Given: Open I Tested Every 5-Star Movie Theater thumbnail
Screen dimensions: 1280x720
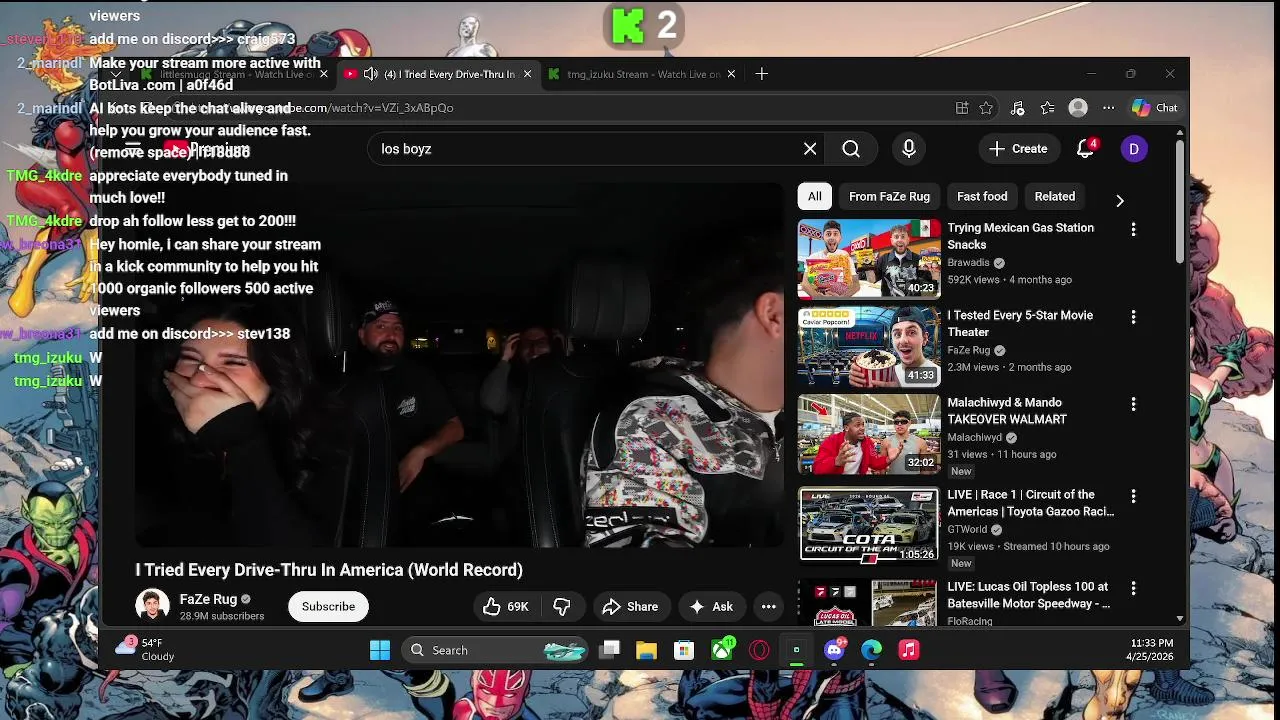Looking at the screenshot, I should (869, 346).
